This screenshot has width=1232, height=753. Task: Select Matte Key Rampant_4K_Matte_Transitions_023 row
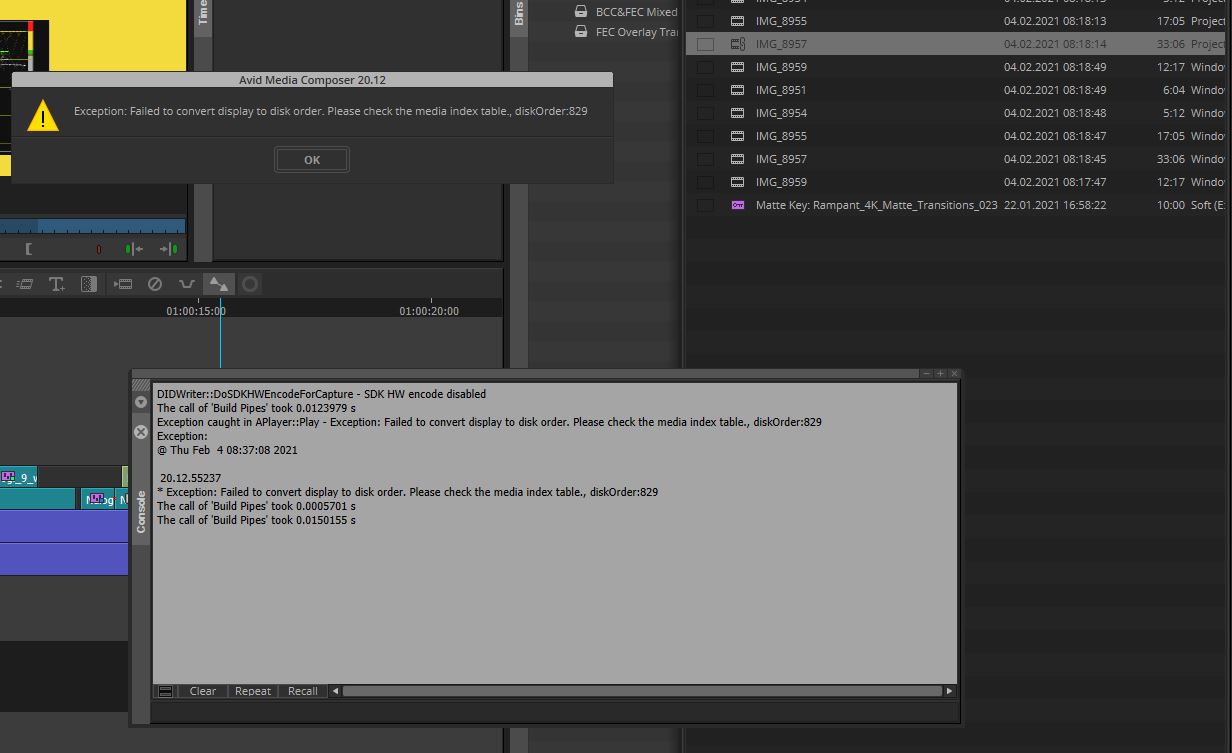tap(958, 205)
